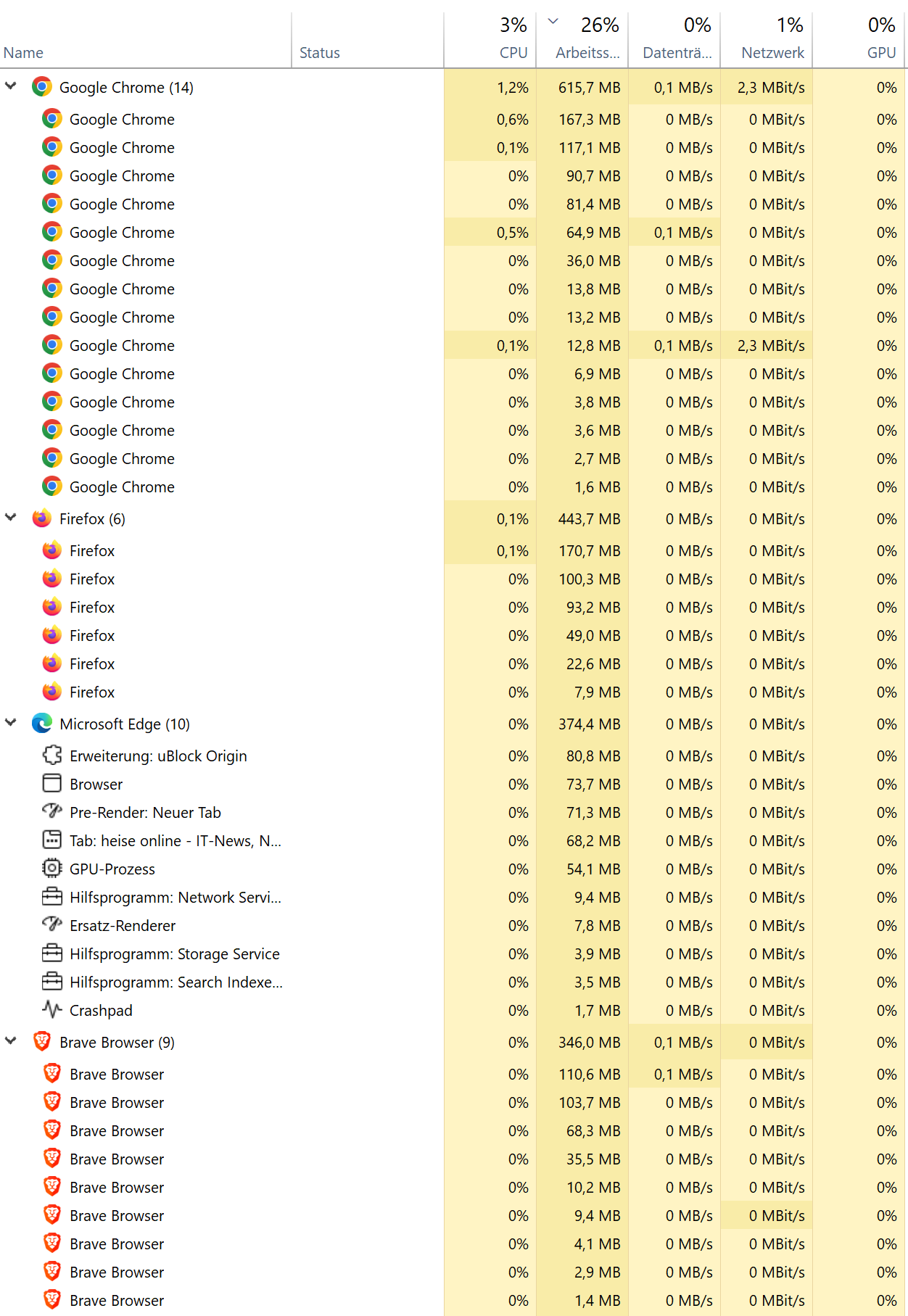Select the Google Chrome (14) group label
This screenshot has height=1316, width=908.
coord(126,87)
